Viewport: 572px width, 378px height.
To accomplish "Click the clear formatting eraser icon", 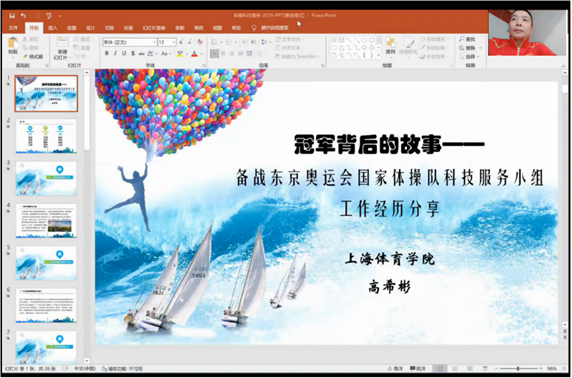I will [x=200, y=42].
